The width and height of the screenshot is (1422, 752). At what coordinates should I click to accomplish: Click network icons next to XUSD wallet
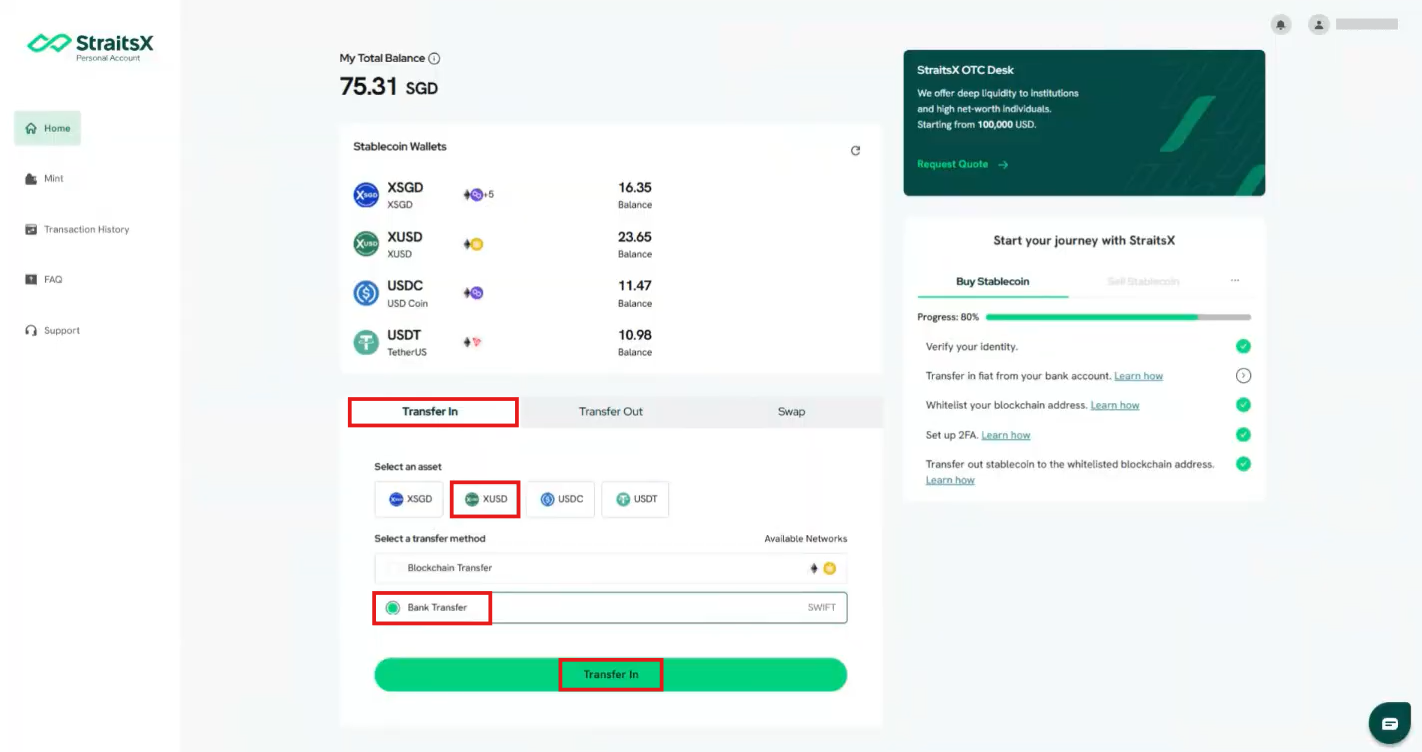point(473,244)
